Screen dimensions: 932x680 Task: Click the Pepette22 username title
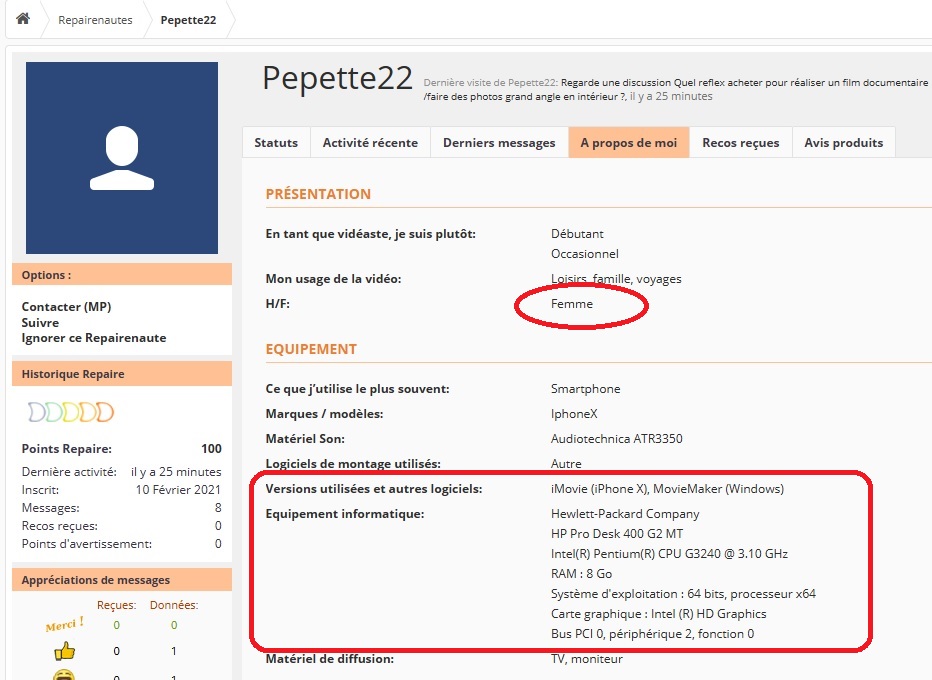click(x=337, y=79)
